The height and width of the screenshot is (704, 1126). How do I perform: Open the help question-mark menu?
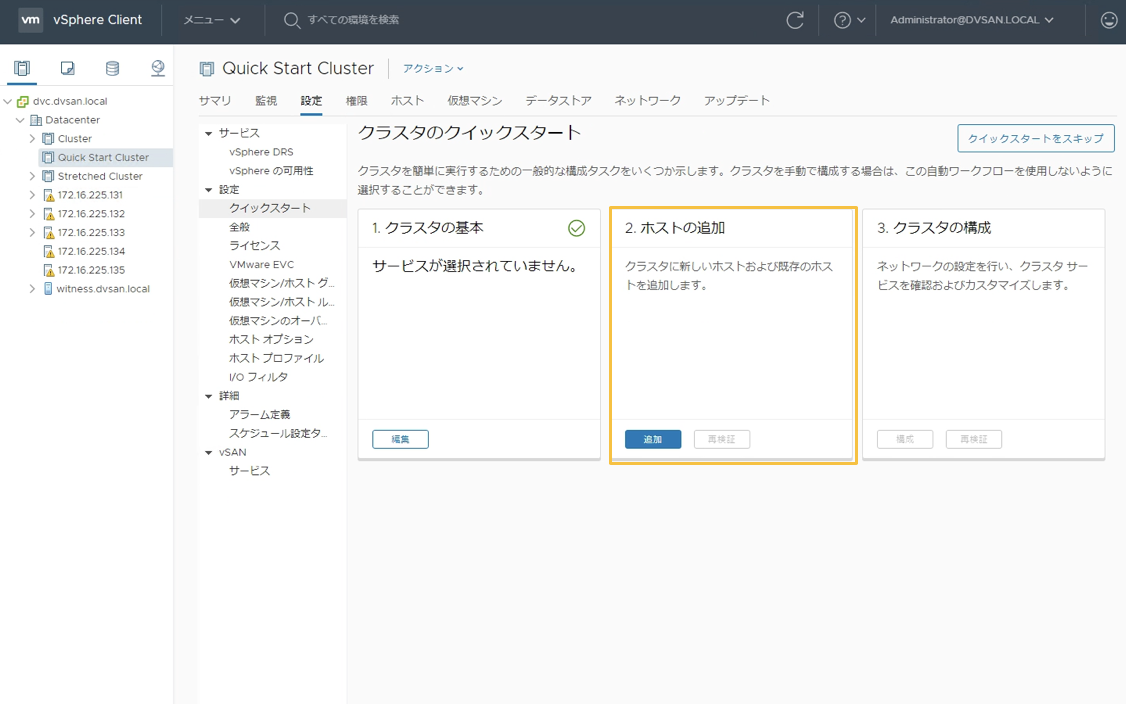pyautogui.click(x=850, y=20)
